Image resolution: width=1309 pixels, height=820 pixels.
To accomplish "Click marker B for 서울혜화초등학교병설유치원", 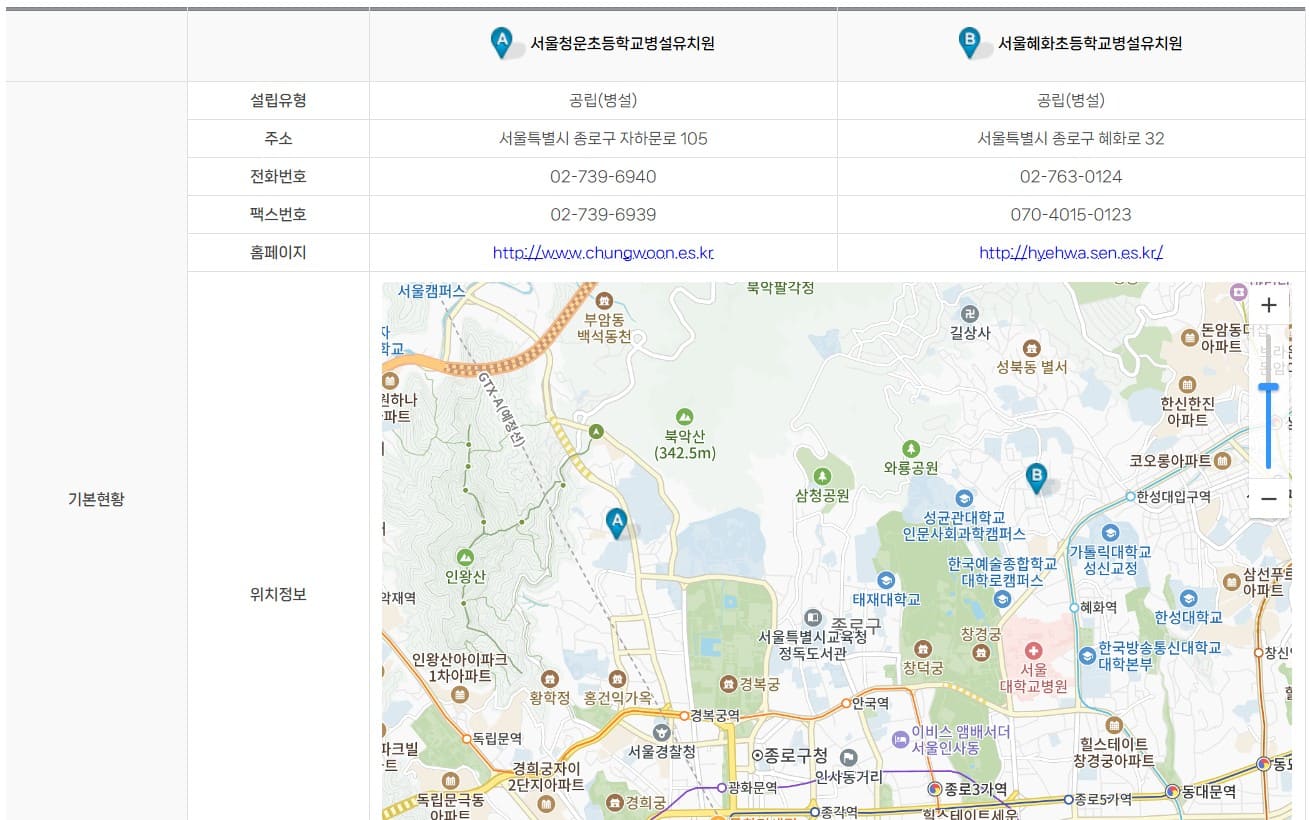I will click(x=1036, y=476).
